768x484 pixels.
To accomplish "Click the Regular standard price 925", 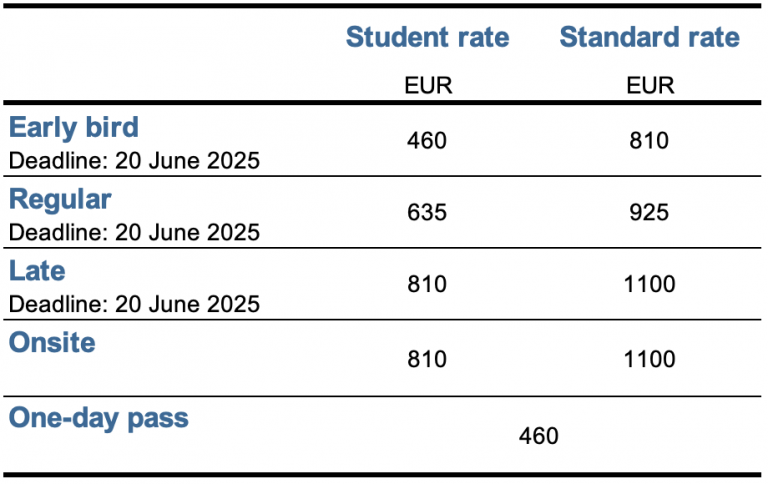I will tap(649, 212).
